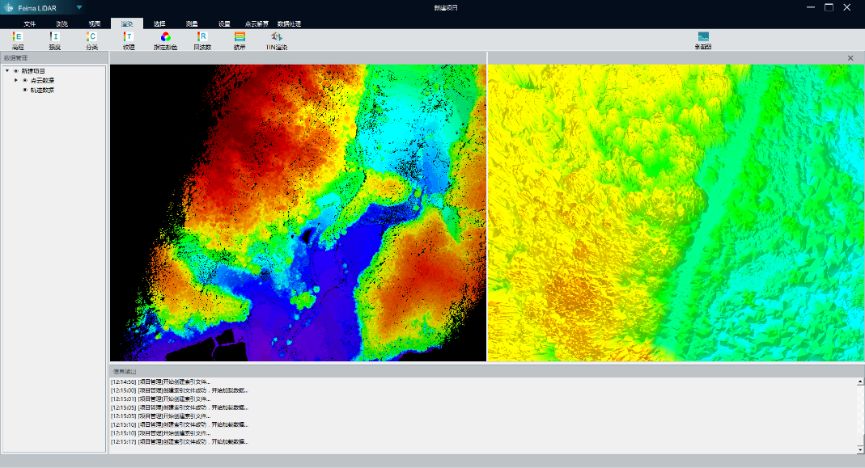This screenshot has height=468, width=865.
Task: Click the output log scrollbar up arrow
Action: (x=859, y=381)
